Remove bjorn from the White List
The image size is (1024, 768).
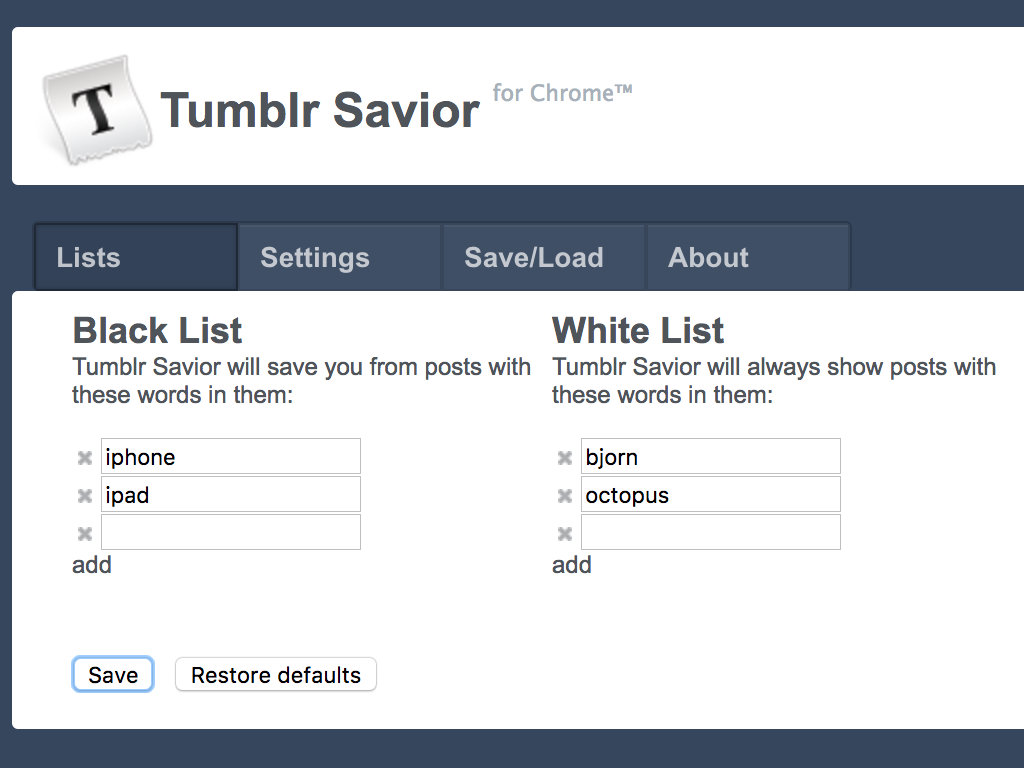[565, 458]
